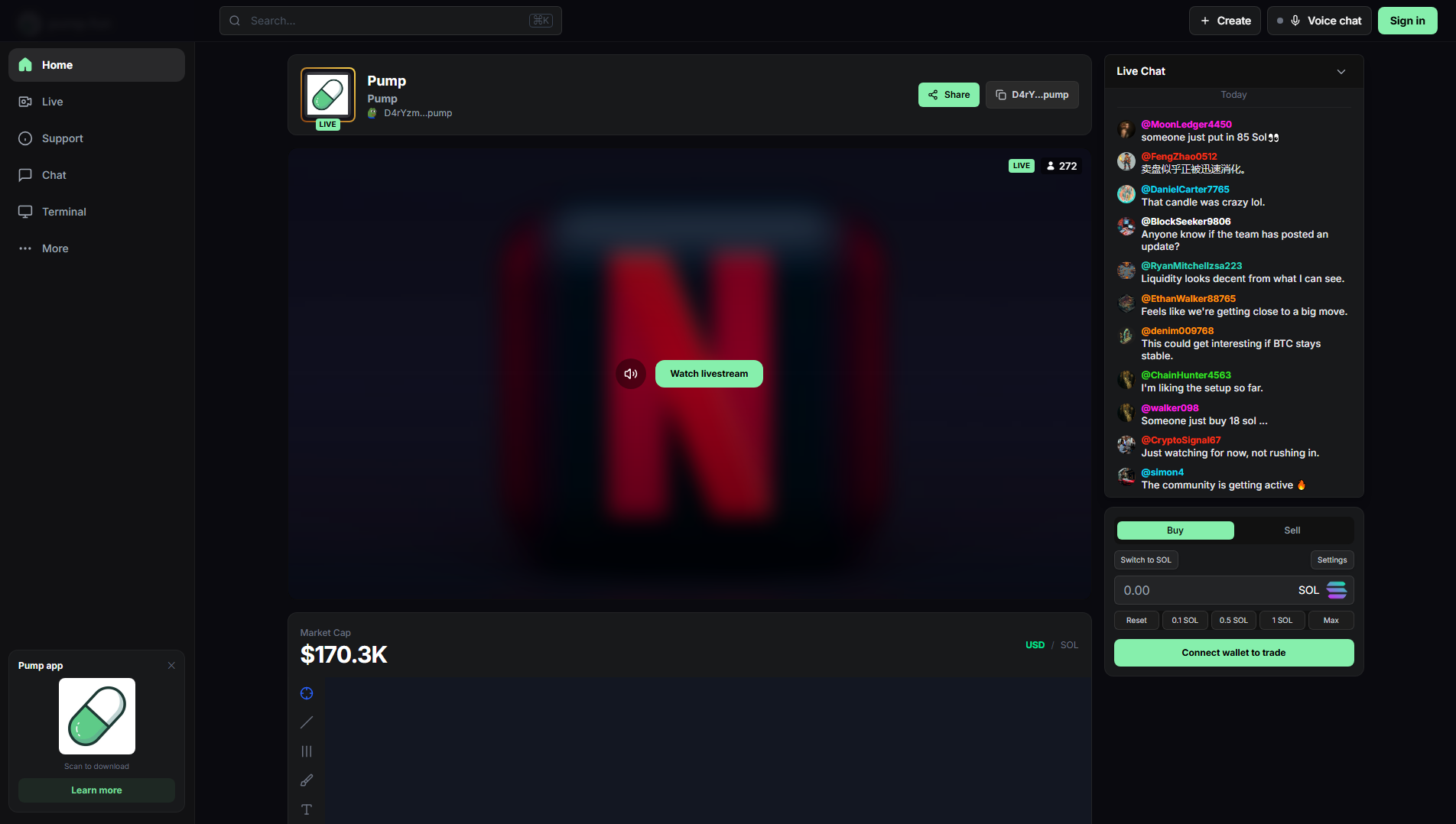Reset the trade amount

coord(1136,621)
